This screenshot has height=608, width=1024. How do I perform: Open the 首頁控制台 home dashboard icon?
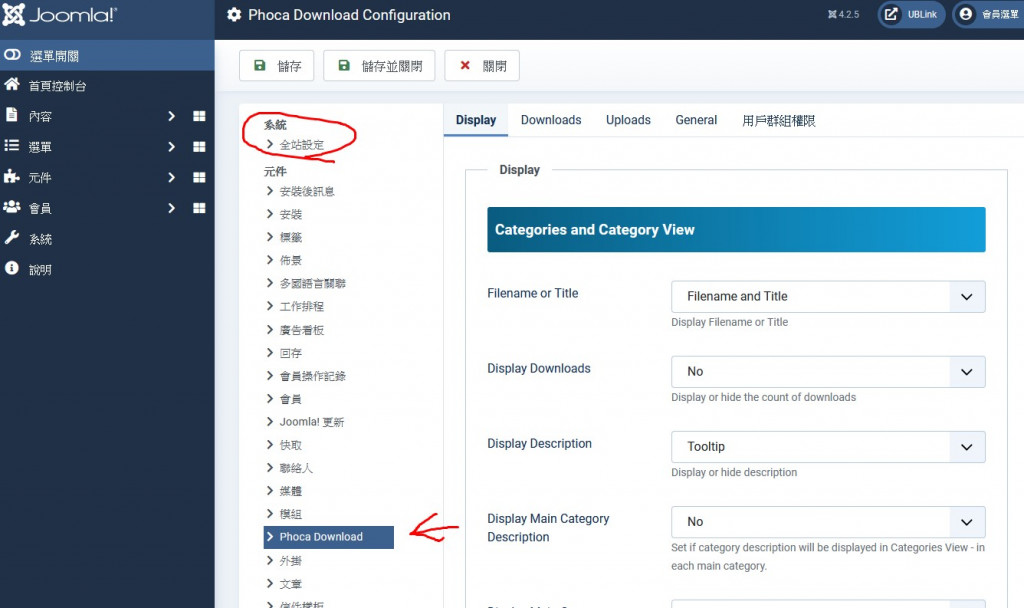click(12, 84)
